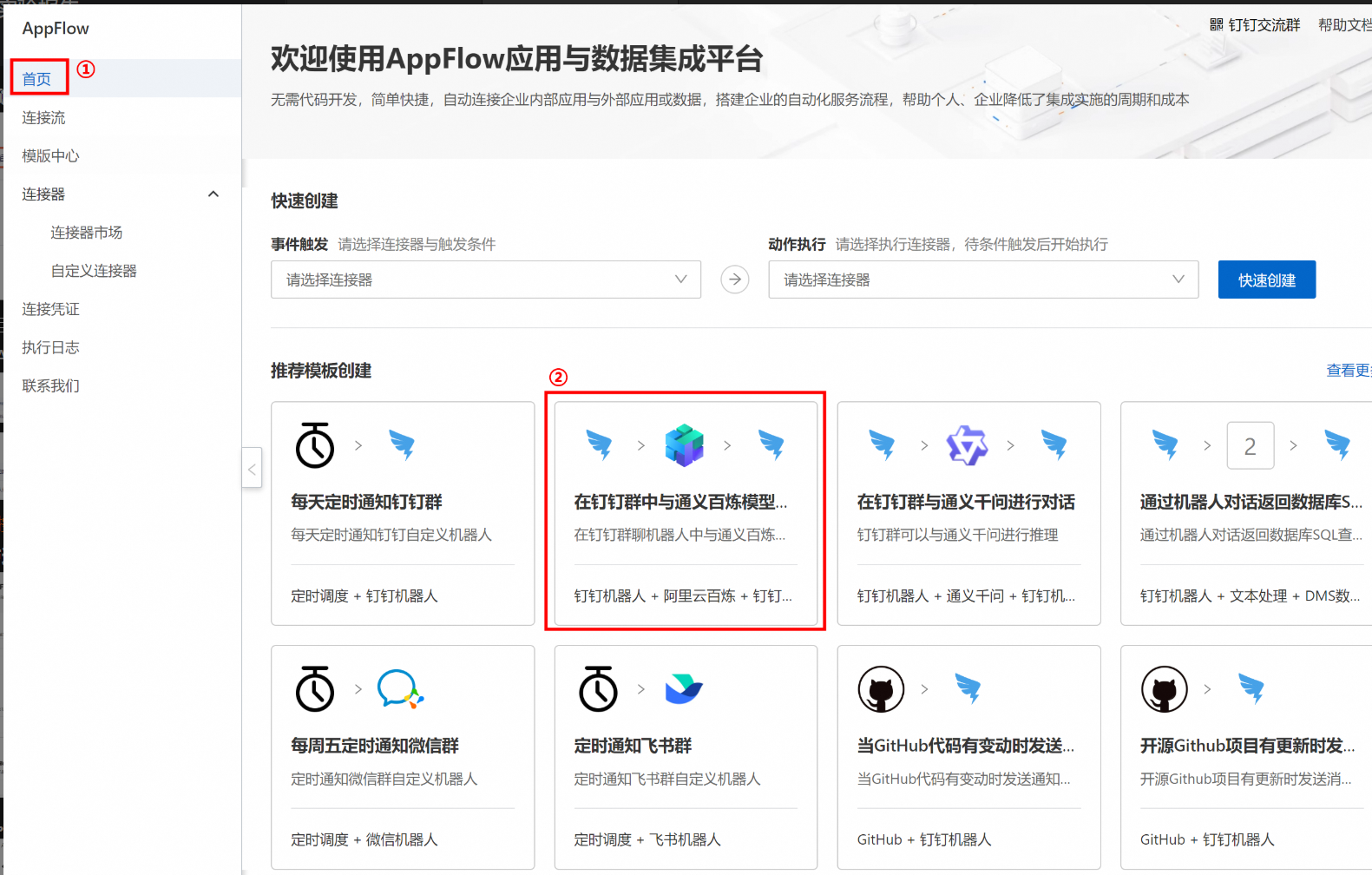The width and height of the screenshot is (1372, 875).
Task: Open 模版中心 in sidebar
Action: 50,155
